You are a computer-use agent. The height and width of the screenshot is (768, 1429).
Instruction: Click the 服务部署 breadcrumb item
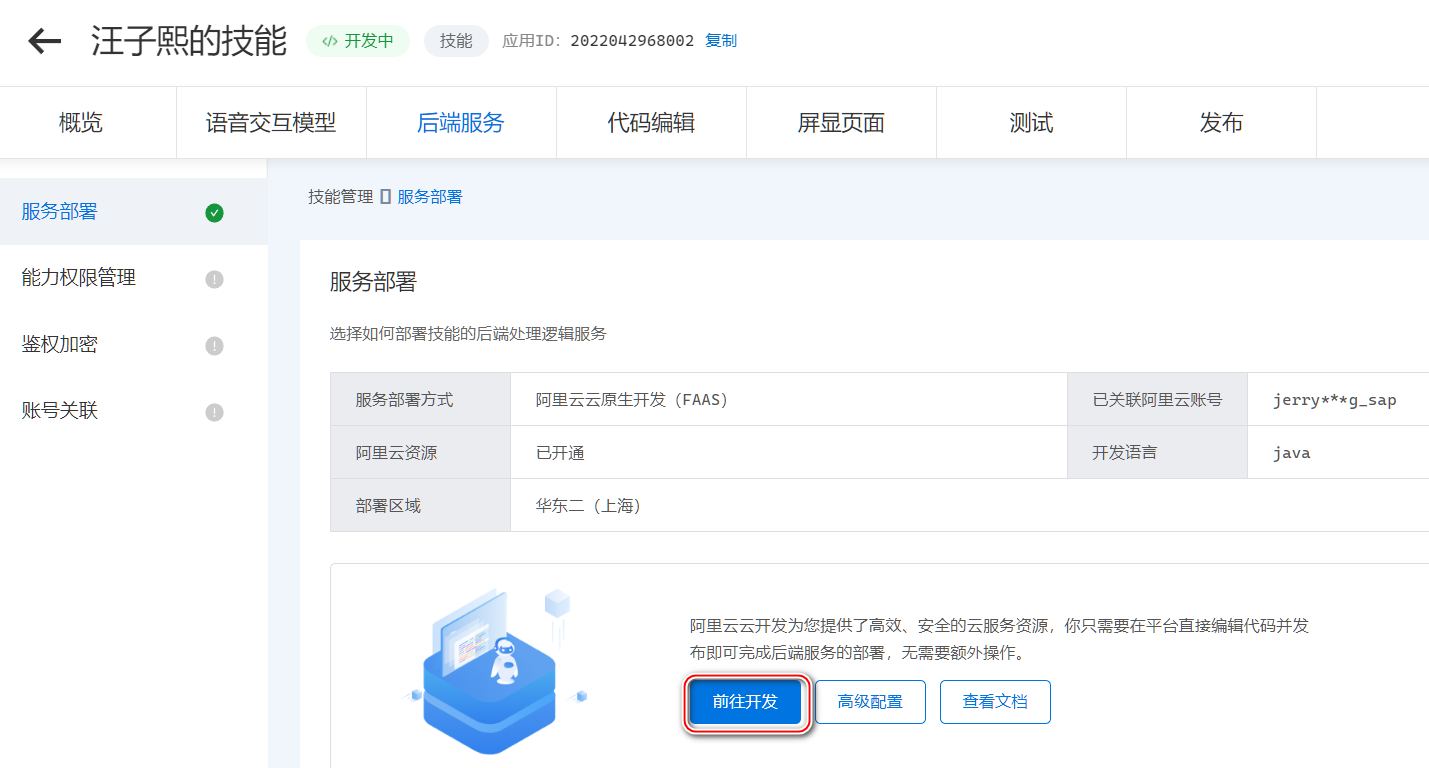(x=430, y=197)
